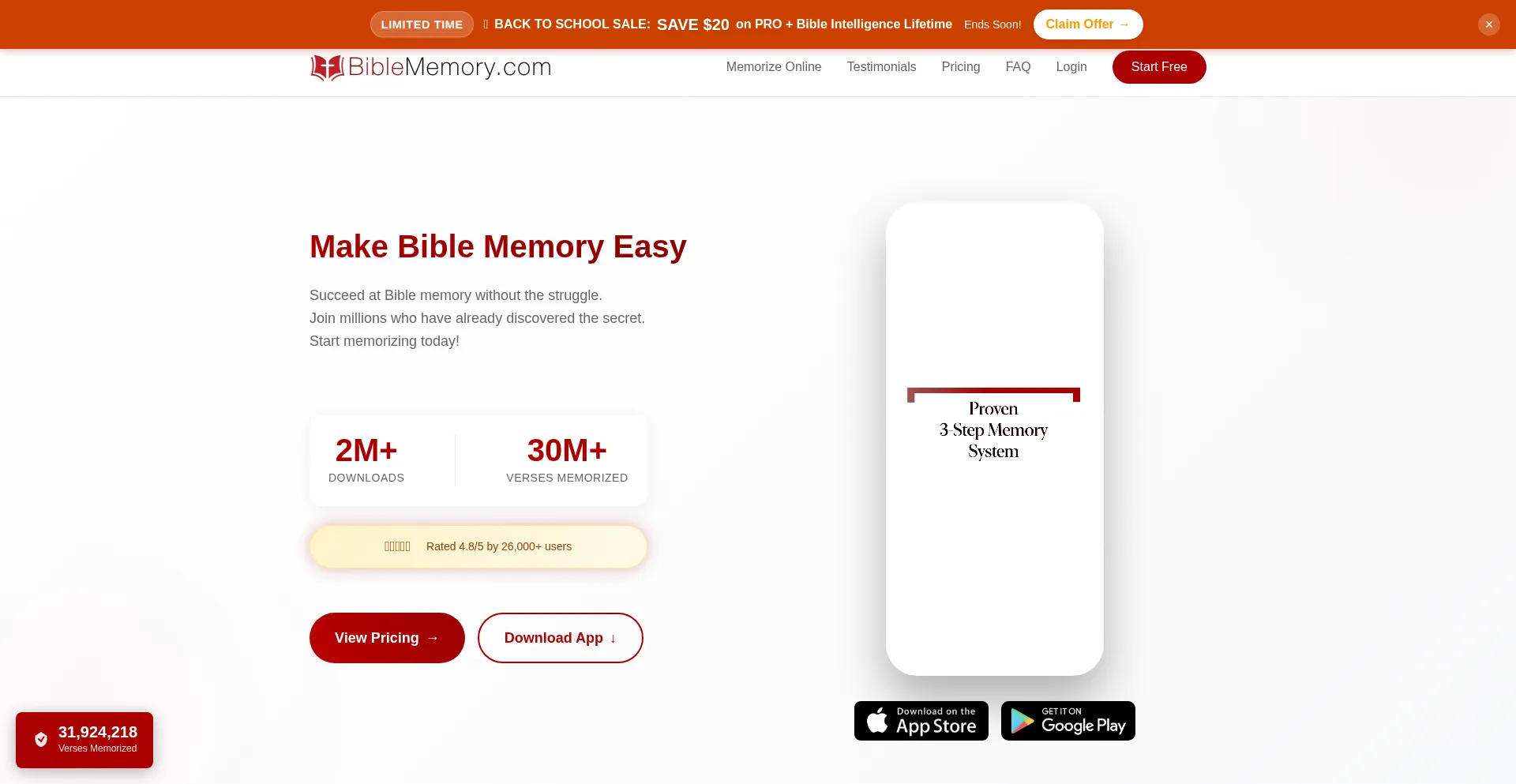This screenshot has width=1516, height=784.
Task: Open the FAQ nav link
Action: click(1018, 67)
